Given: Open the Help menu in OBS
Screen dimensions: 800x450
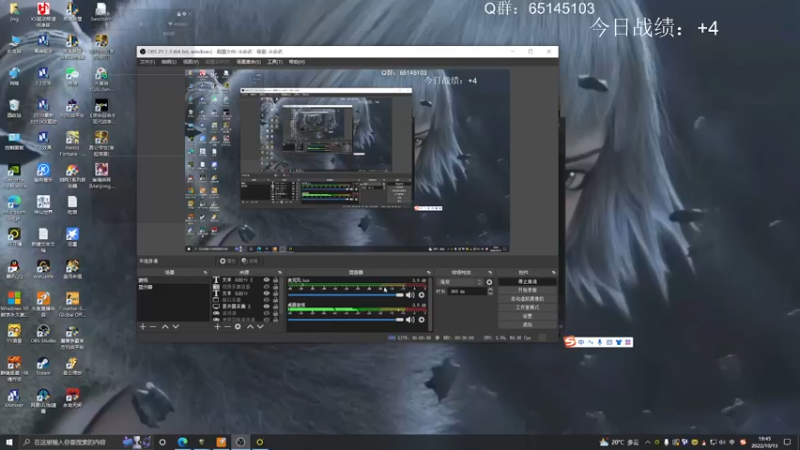Looking at the screenshot, I should click(x=296, y=62).
